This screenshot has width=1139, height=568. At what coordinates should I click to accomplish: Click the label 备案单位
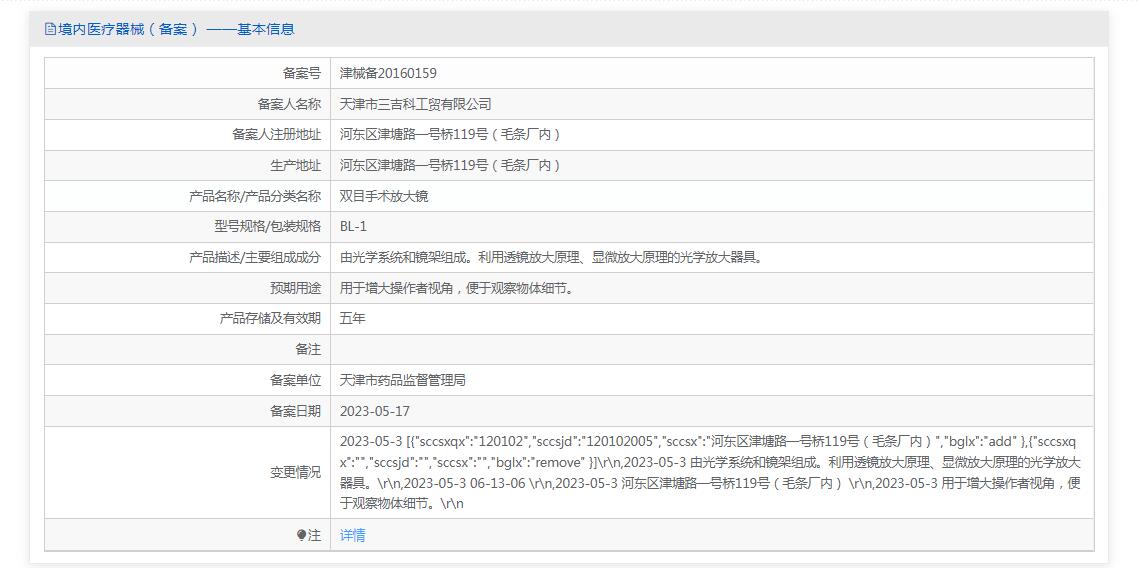click(x=296, y=380)
